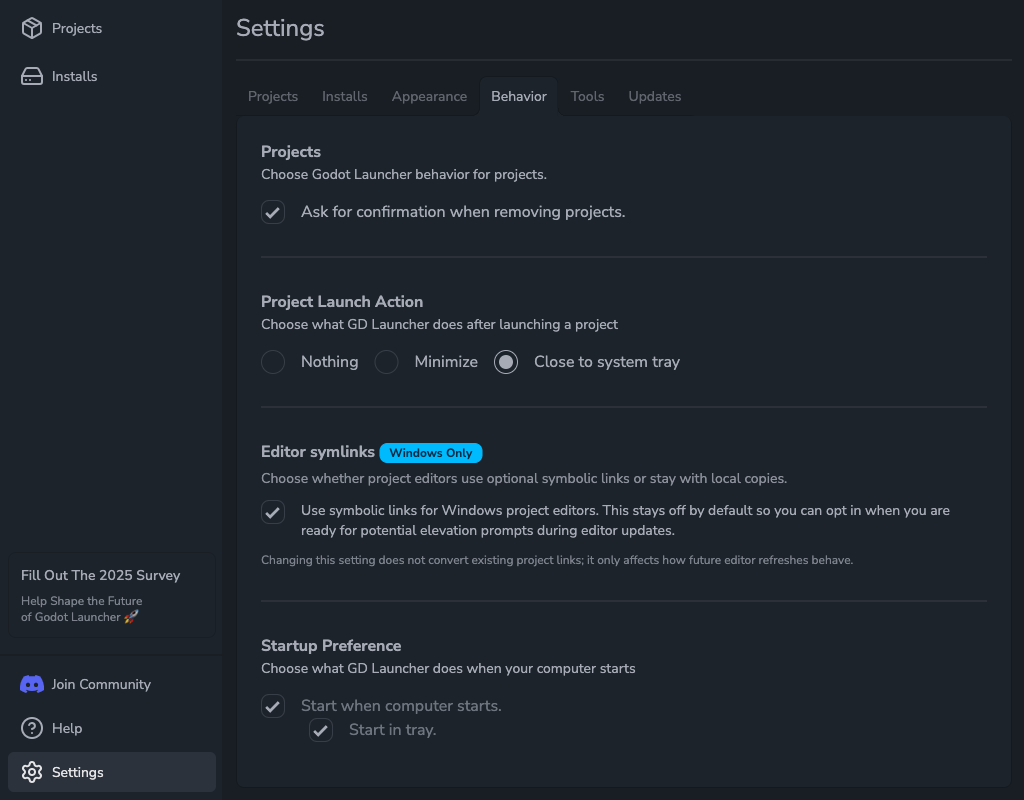Open the Fill Out The 2025 Survey panel
The width and height of the screenshot is (1024, 800).
click(x=111, y=595)
